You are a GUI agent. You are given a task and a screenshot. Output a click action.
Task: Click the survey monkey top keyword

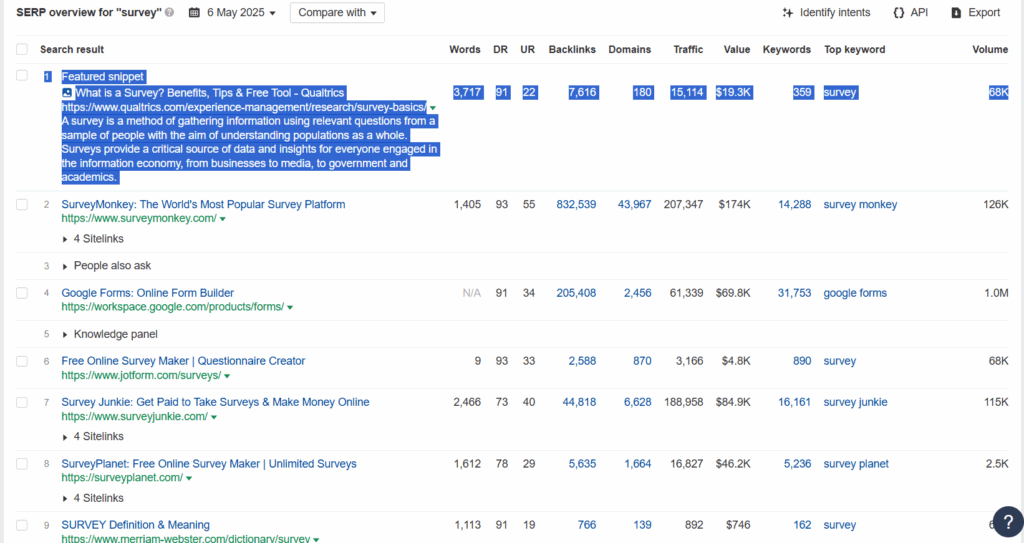(x=860, y=205)
